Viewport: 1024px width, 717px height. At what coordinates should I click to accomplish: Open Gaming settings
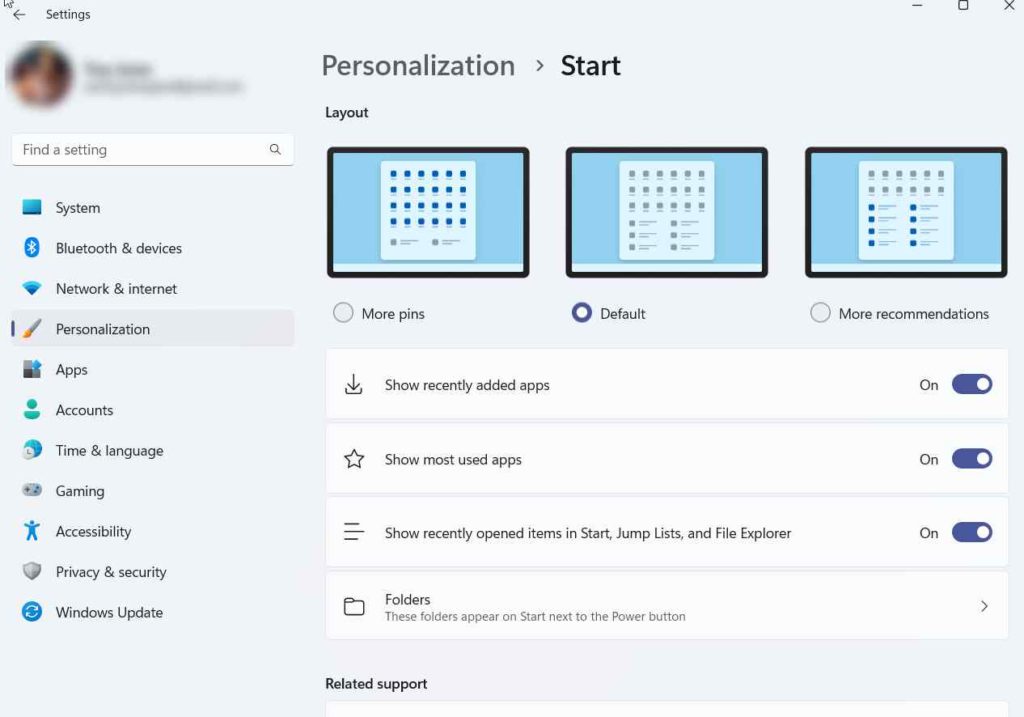coord(153,491)
